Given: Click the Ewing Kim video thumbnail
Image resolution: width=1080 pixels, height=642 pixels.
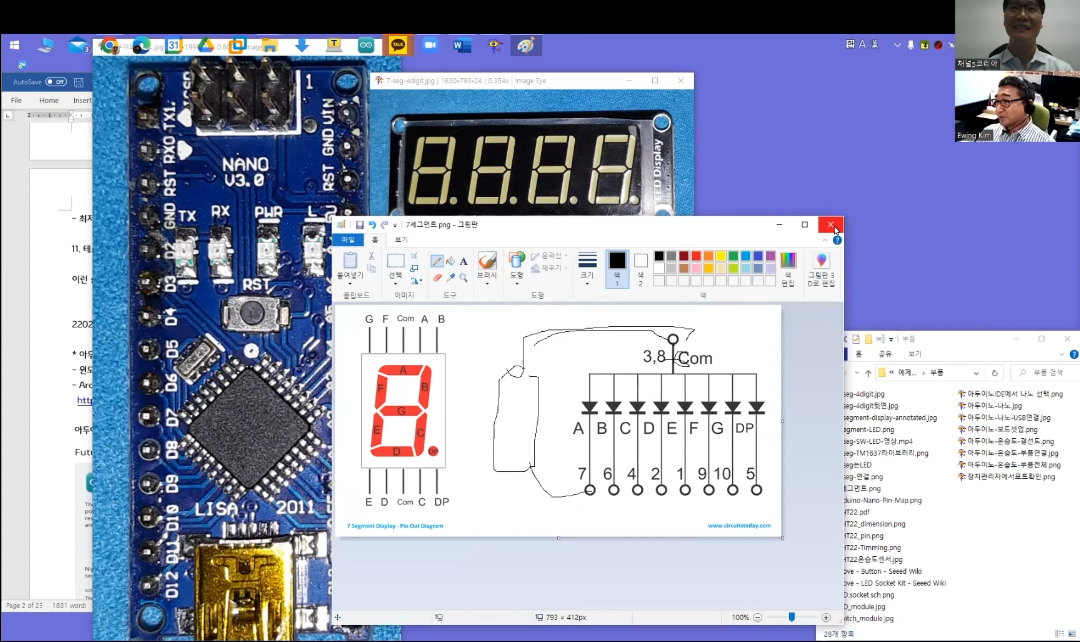Looking at the screenshot, I should [1017, 107].
